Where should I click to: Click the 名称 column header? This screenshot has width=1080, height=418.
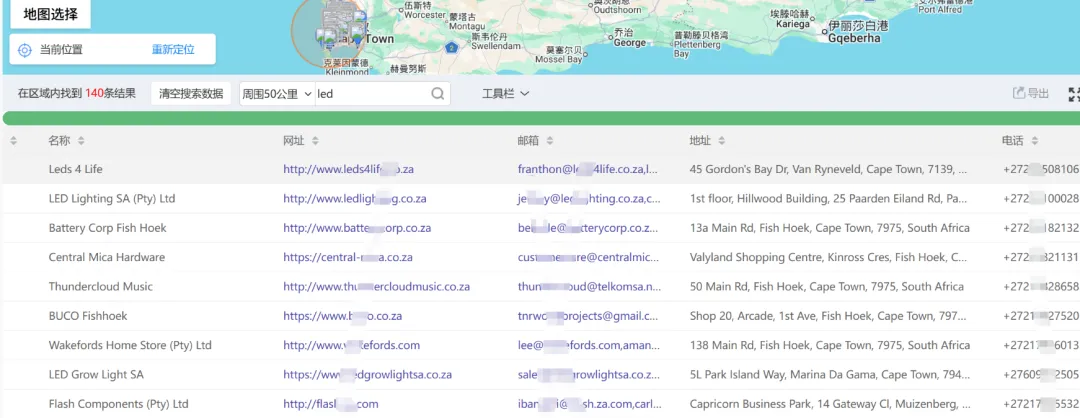click(59, 140)
